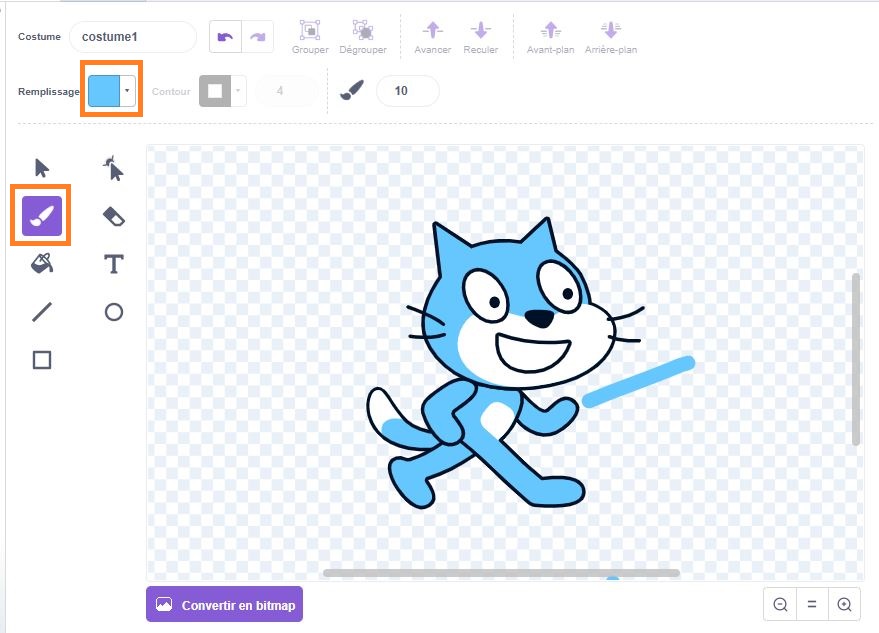Screen dimensions: 879x633
Task: Click Convertir en bitmap button
Action: click(x=224, y=604)
